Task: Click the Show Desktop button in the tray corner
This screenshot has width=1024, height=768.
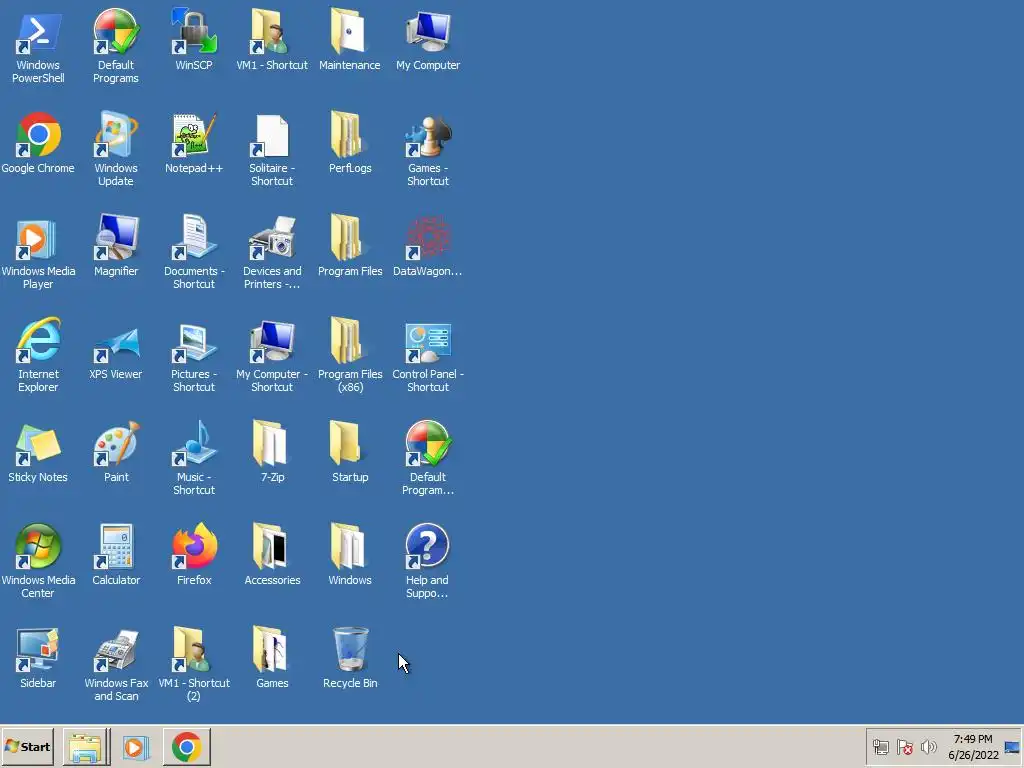Action: tap(1013, 747)
